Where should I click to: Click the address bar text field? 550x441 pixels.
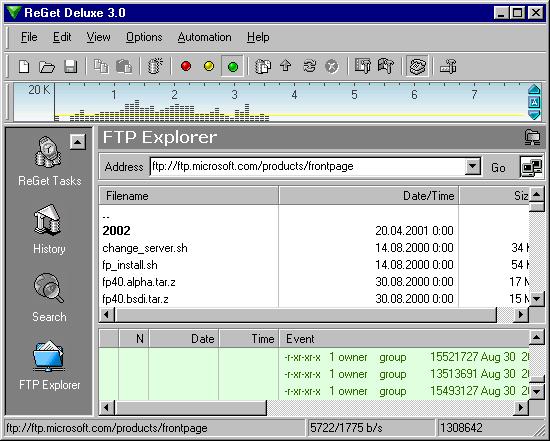[308, 166]
